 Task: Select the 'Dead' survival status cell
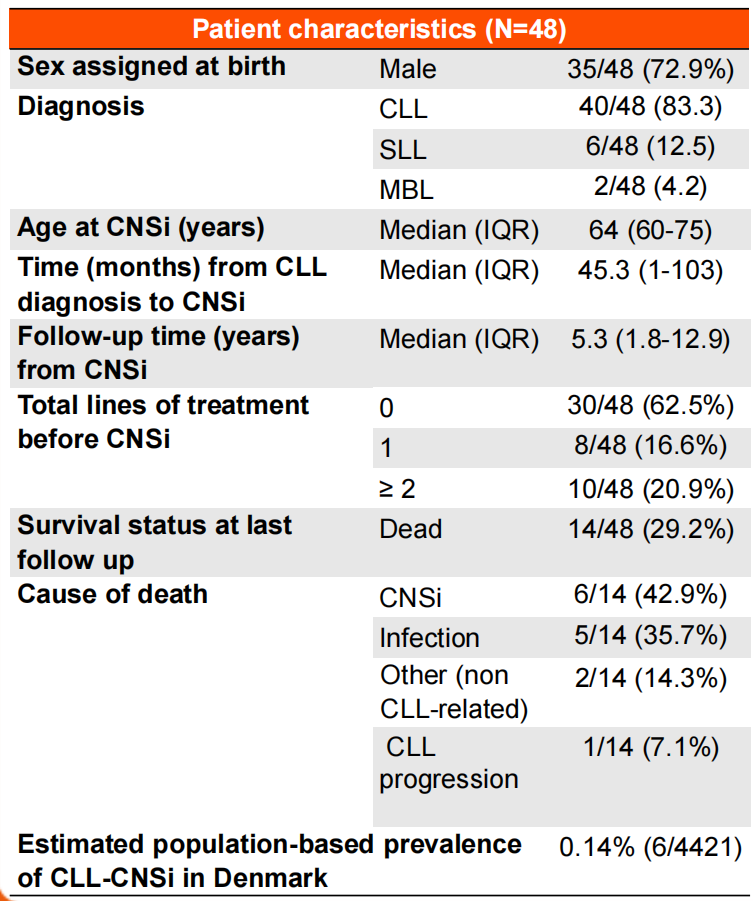pos(410,528)
